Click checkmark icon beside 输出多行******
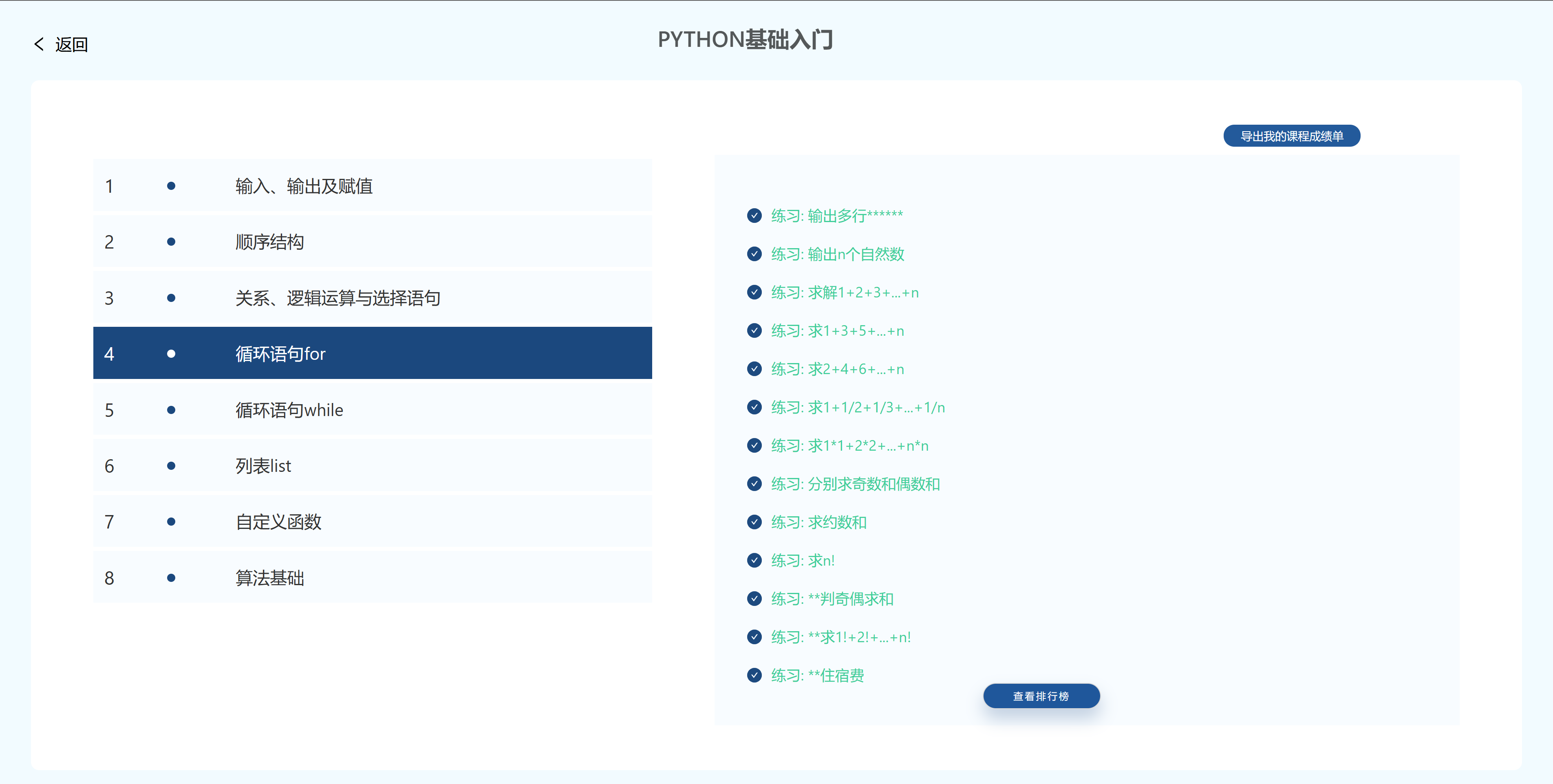The image size is (1553, 784). pos(754,216)
